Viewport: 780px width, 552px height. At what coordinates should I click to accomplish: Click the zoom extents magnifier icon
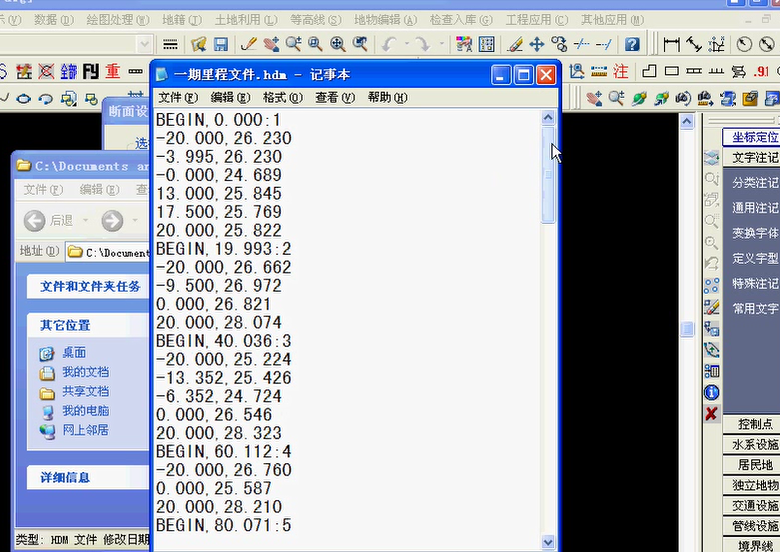pos(338,45)
